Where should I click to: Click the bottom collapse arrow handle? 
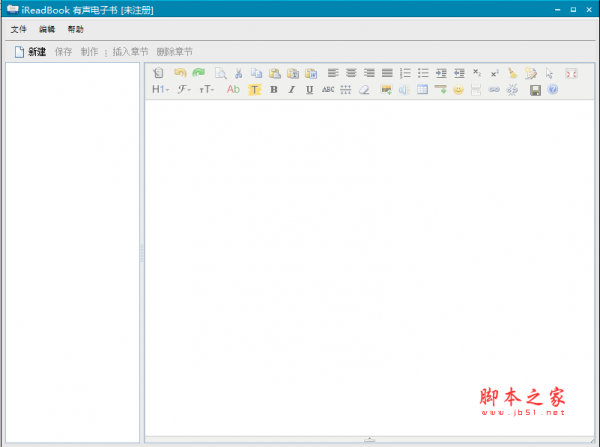(369, 439)
